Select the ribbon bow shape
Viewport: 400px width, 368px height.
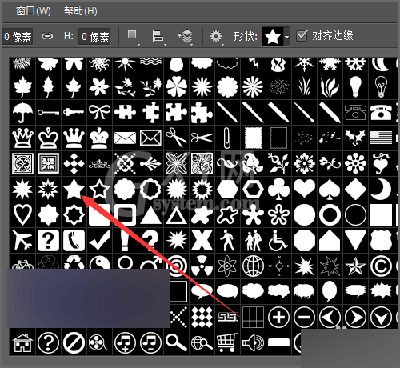99,112
